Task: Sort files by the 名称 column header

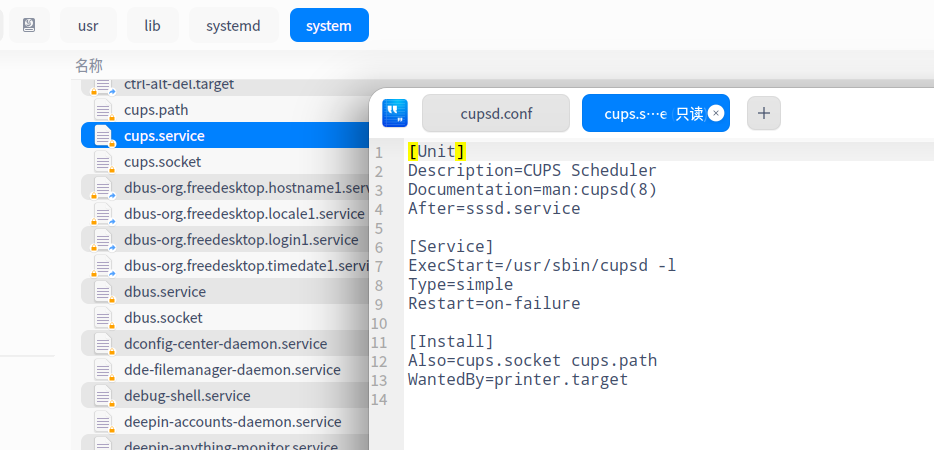Action: pyautogui.click(x=89, y=65)
